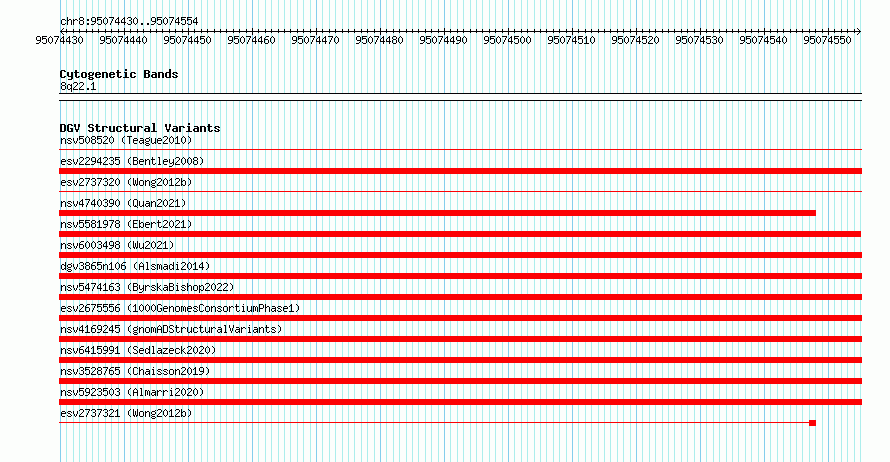
Task: Click the shorter red bar under nsv4740390
Action: [x=438, y=213]
